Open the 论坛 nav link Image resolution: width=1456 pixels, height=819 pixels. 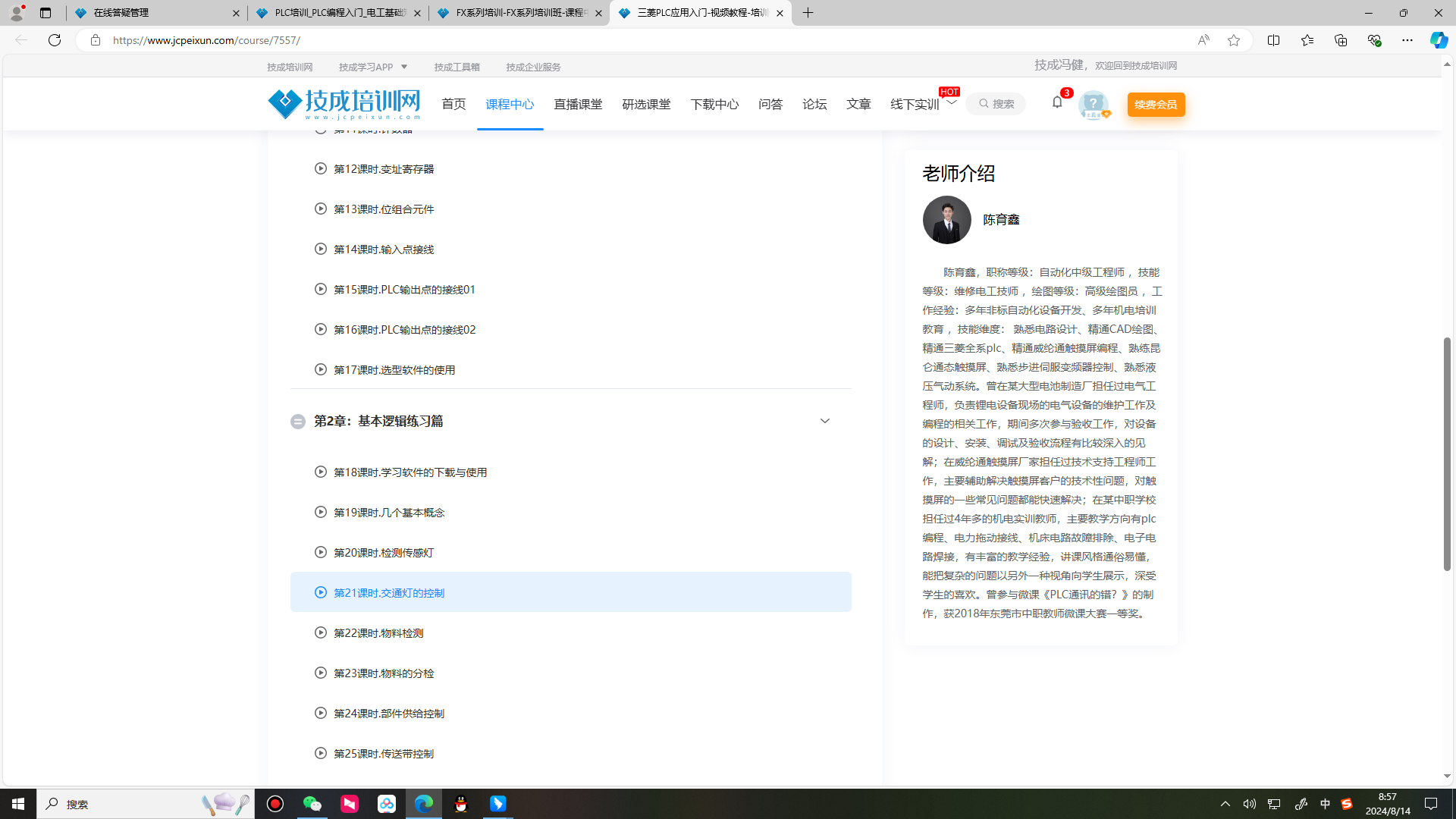[x=814, y=104]
